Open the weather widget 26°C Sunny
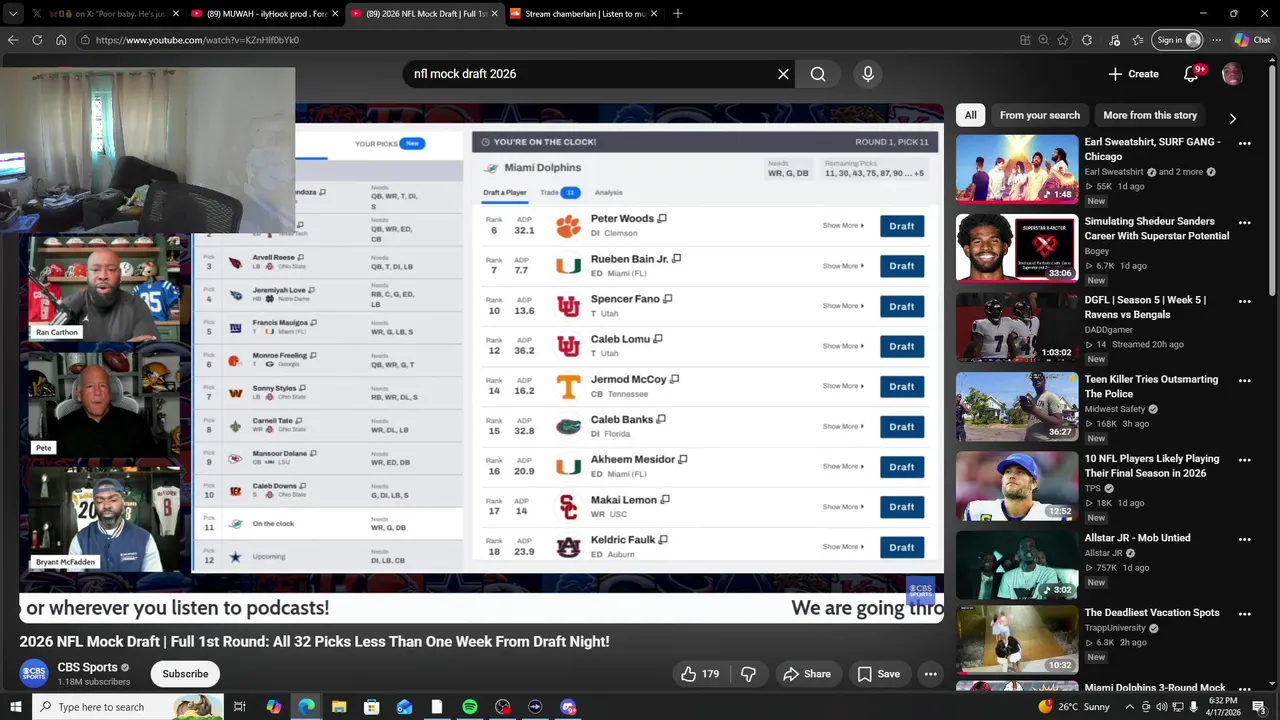The height and width of the screenshot is (720, 1280). [x=1074, y=707]
